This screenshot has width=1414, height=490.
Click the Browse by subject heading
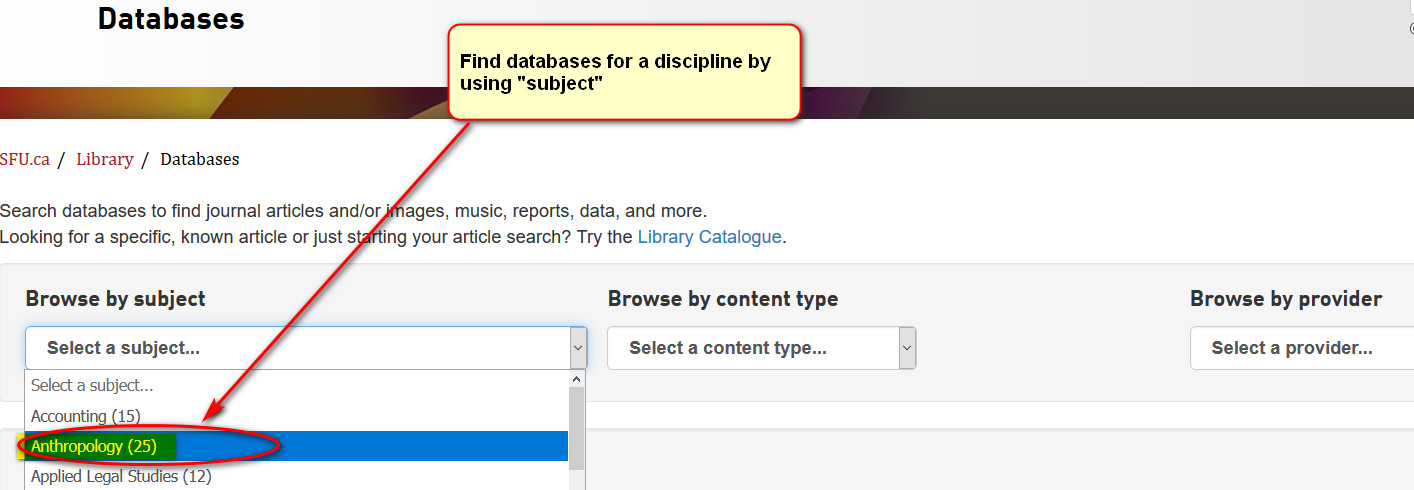click(115, 299)
